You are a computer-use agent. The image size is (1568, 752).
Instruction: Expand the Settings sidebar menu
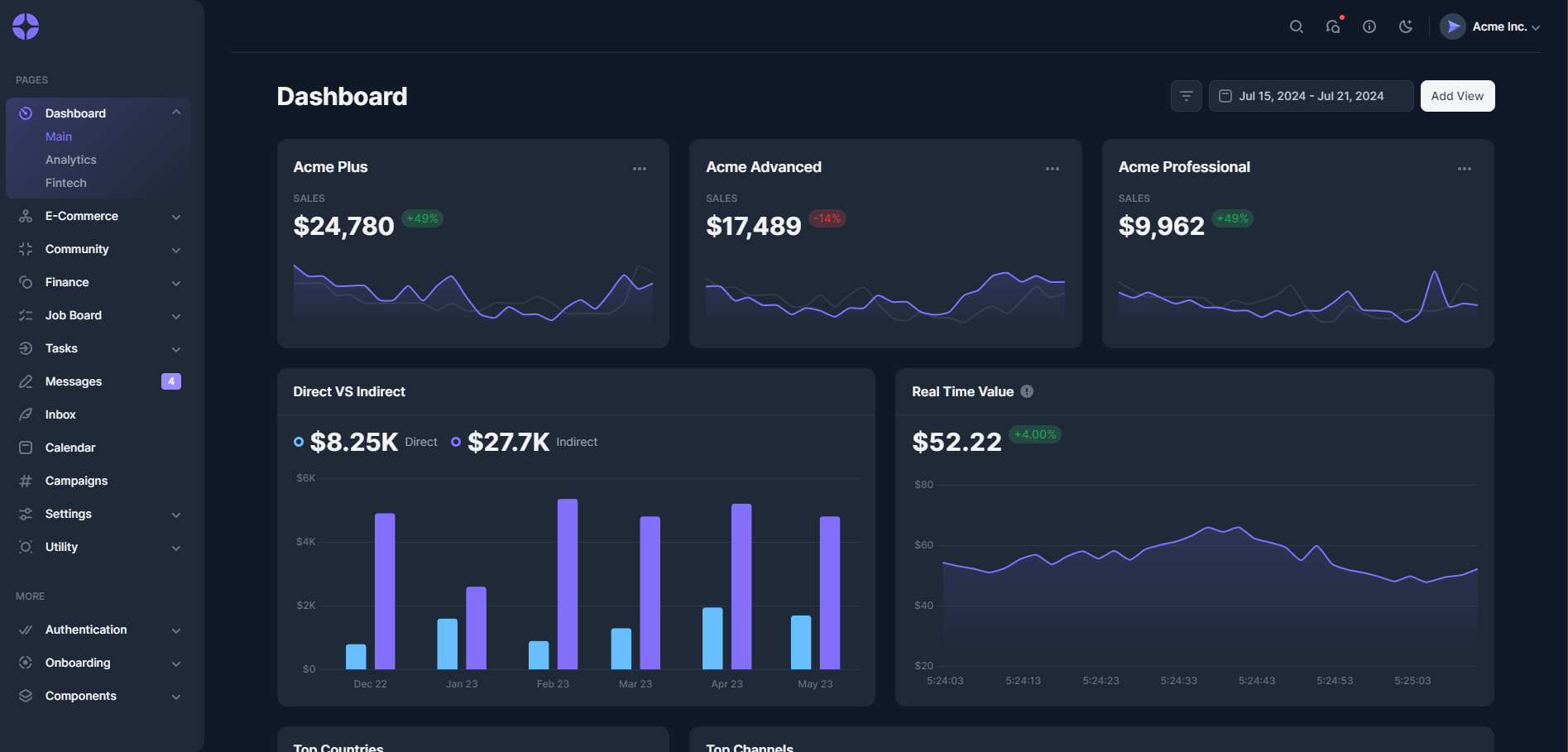click(175, 514)
